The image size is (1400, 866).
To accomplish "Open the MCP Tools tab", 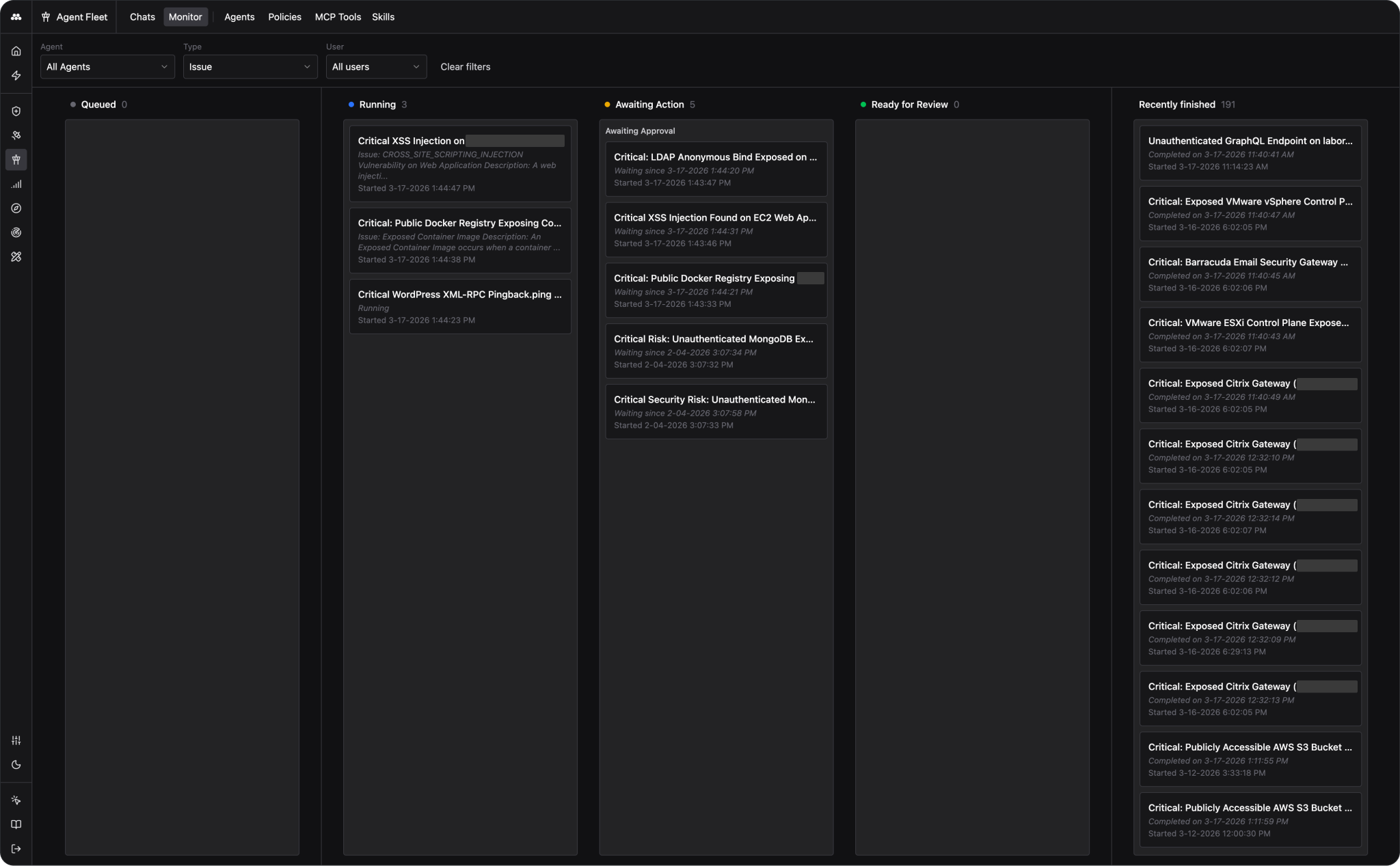I will pyautogui.click(x=338, y=17).
